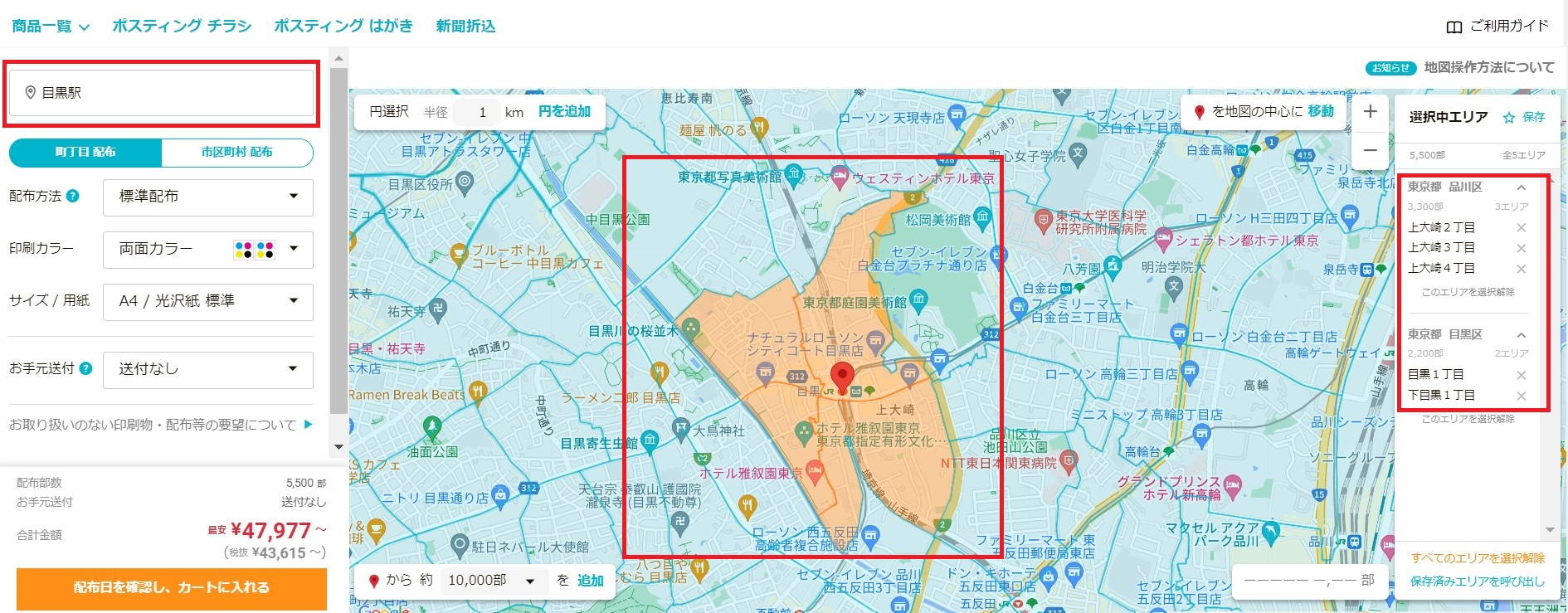Remove 上大崎3丁目 from selected areas
The image size is (1568, 613).
(x=1521, y=248)
